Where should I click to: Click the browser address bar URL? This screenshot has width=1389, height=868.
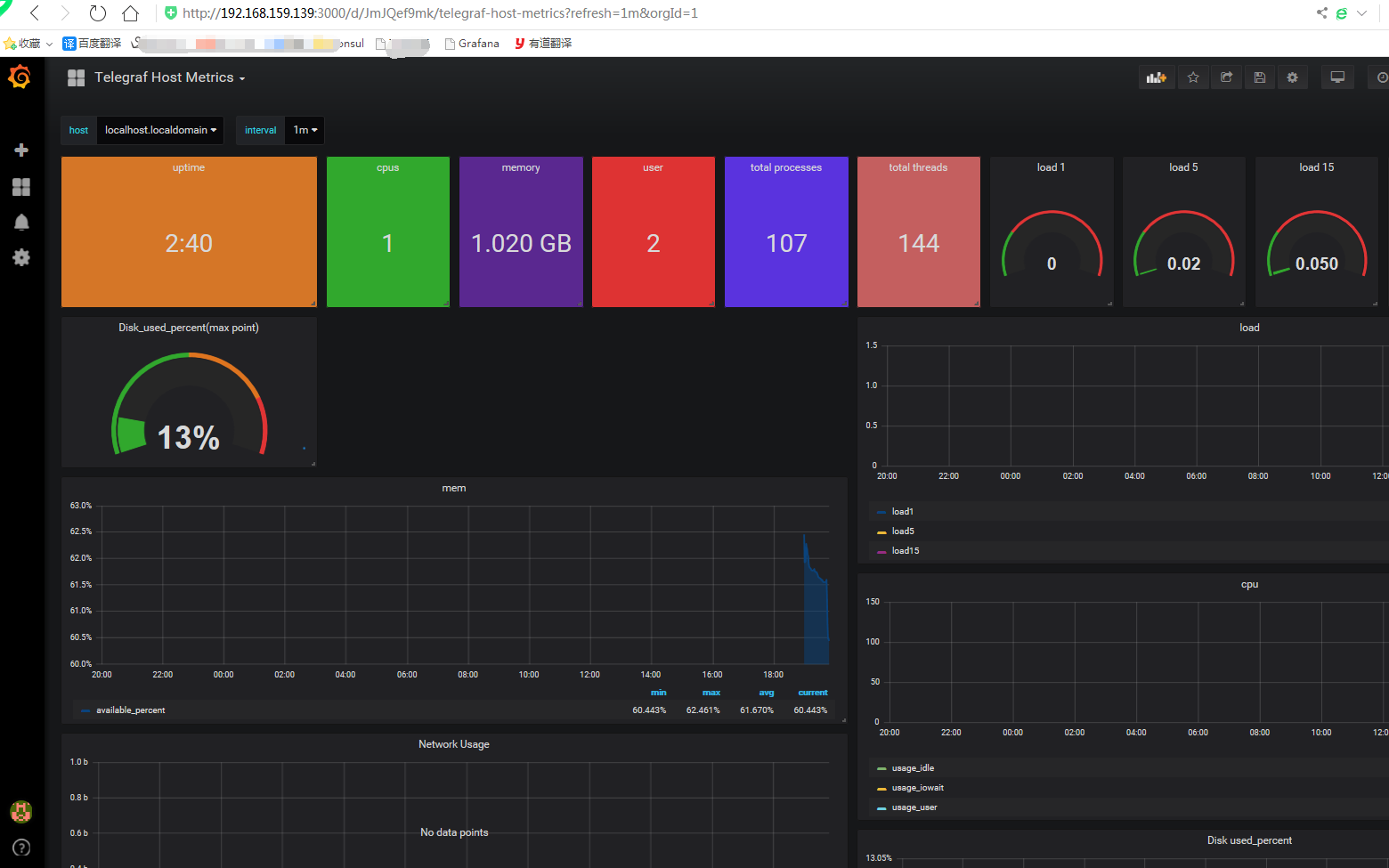(440, 13)
